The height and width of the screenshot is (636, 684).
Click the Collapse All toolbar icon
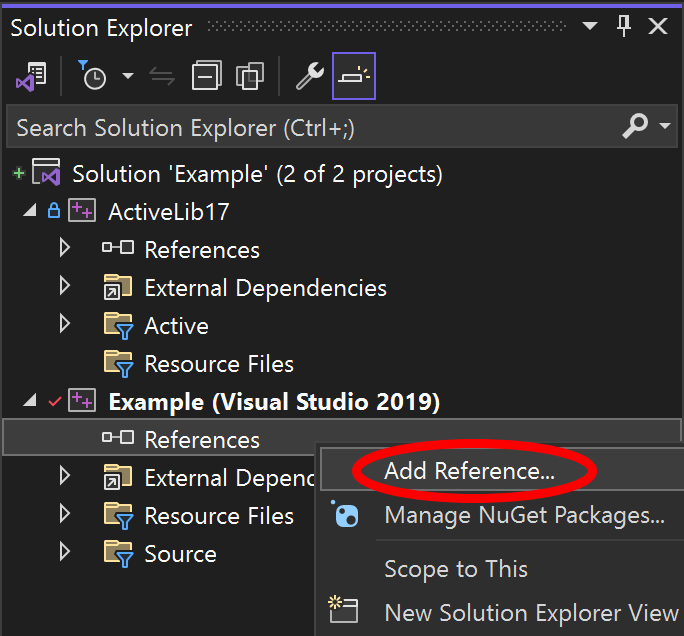pos(207,77)
